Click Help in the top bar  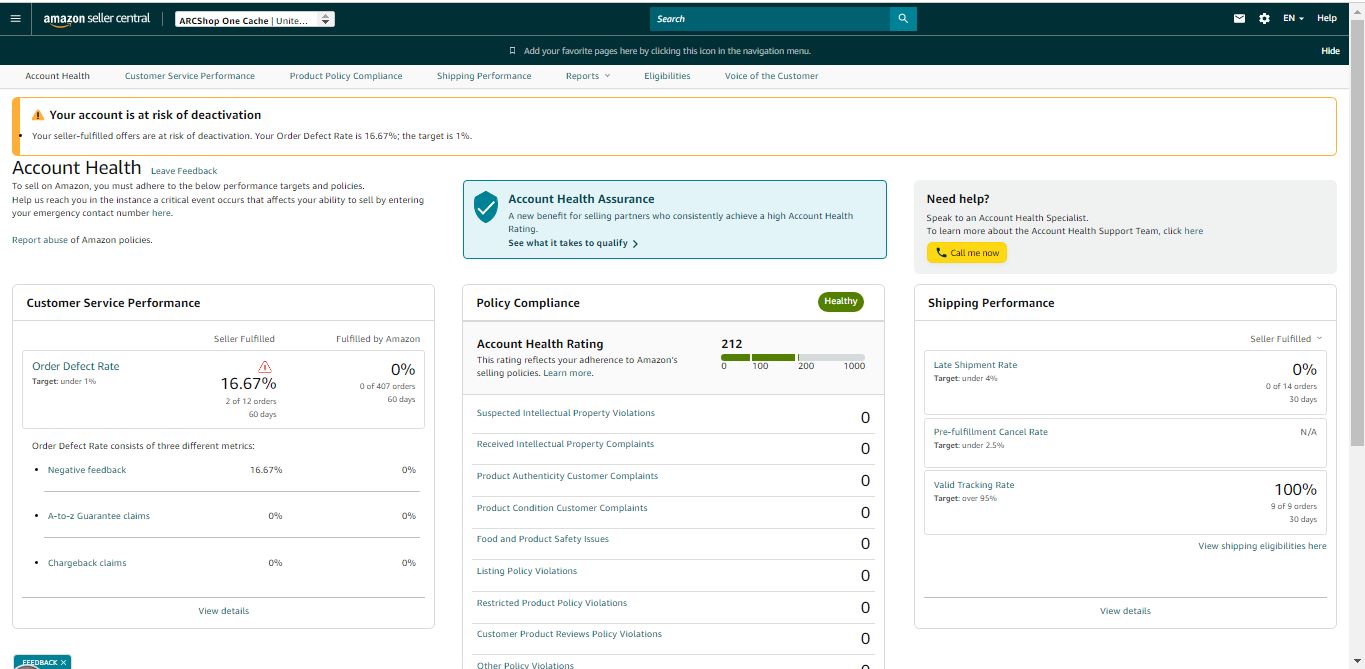[x=1326, y=19]
